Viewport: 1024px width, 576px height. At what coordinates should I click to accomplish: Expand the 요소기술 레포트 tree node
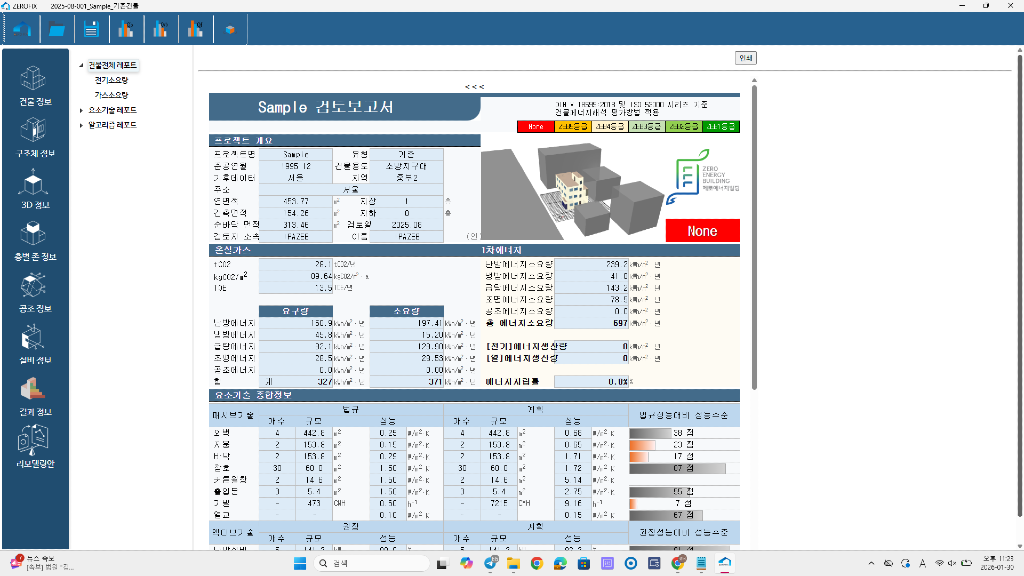tap(81, 110)
